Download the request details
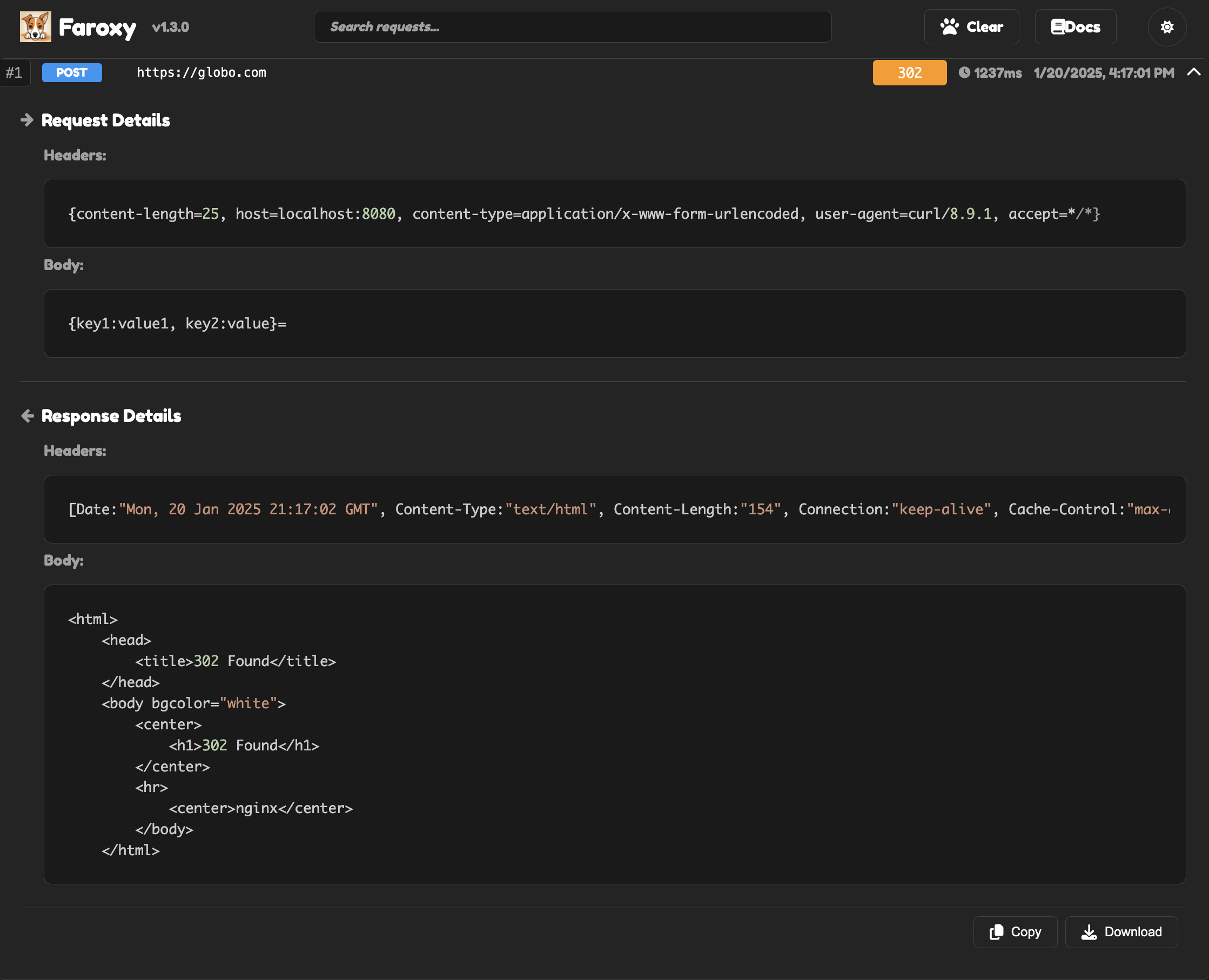The image size is (1209, 980). [x=1121, y=931]
